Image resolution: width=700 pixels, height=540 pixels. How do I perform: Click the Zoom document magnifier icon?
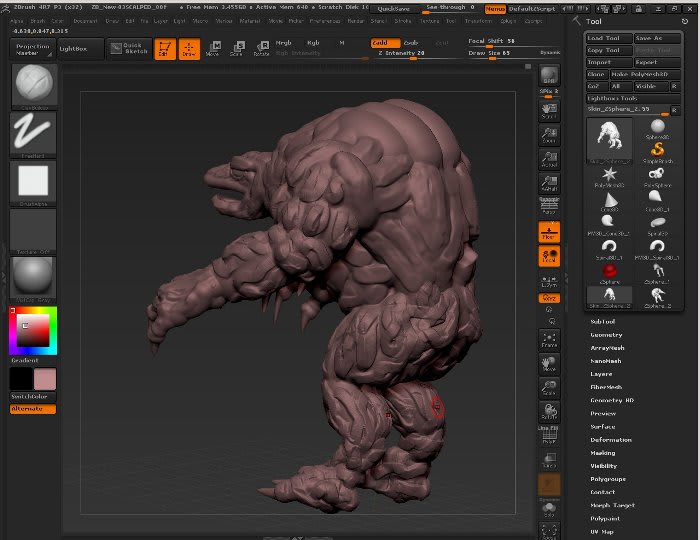point(549,135)
